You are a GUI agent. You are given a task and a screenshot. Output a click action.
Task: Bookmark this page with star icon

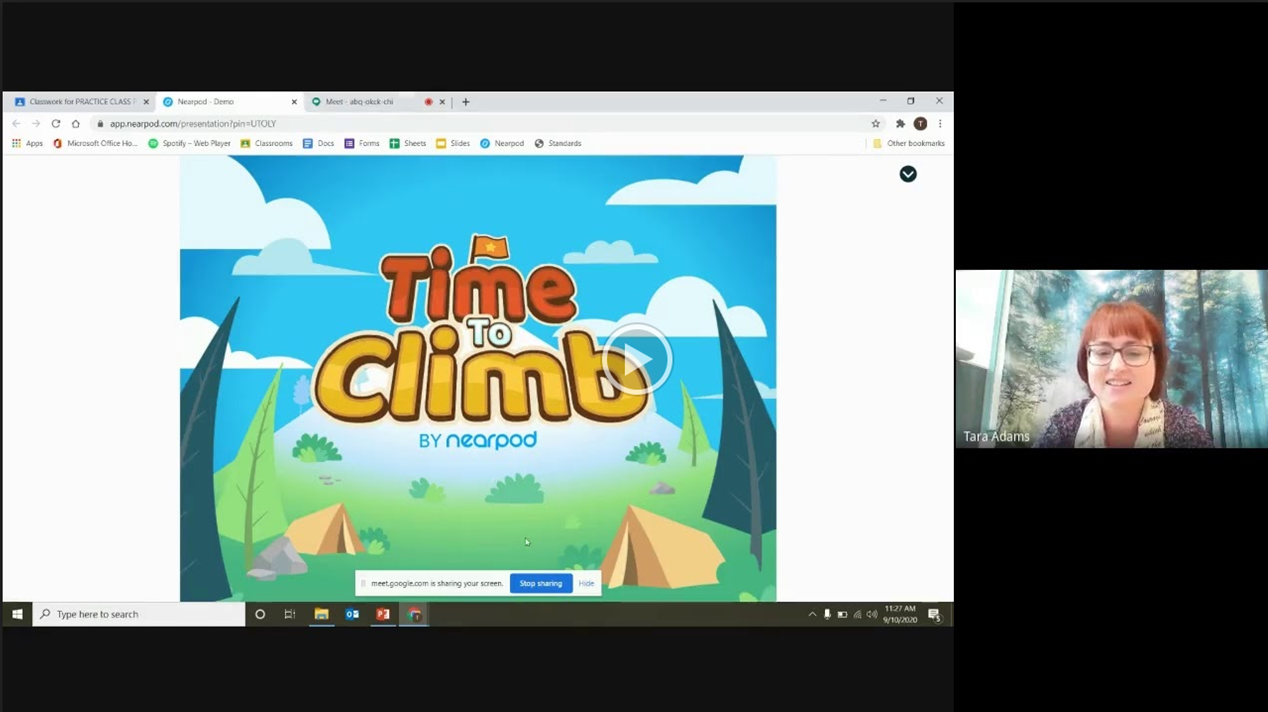tap(876, 124)
